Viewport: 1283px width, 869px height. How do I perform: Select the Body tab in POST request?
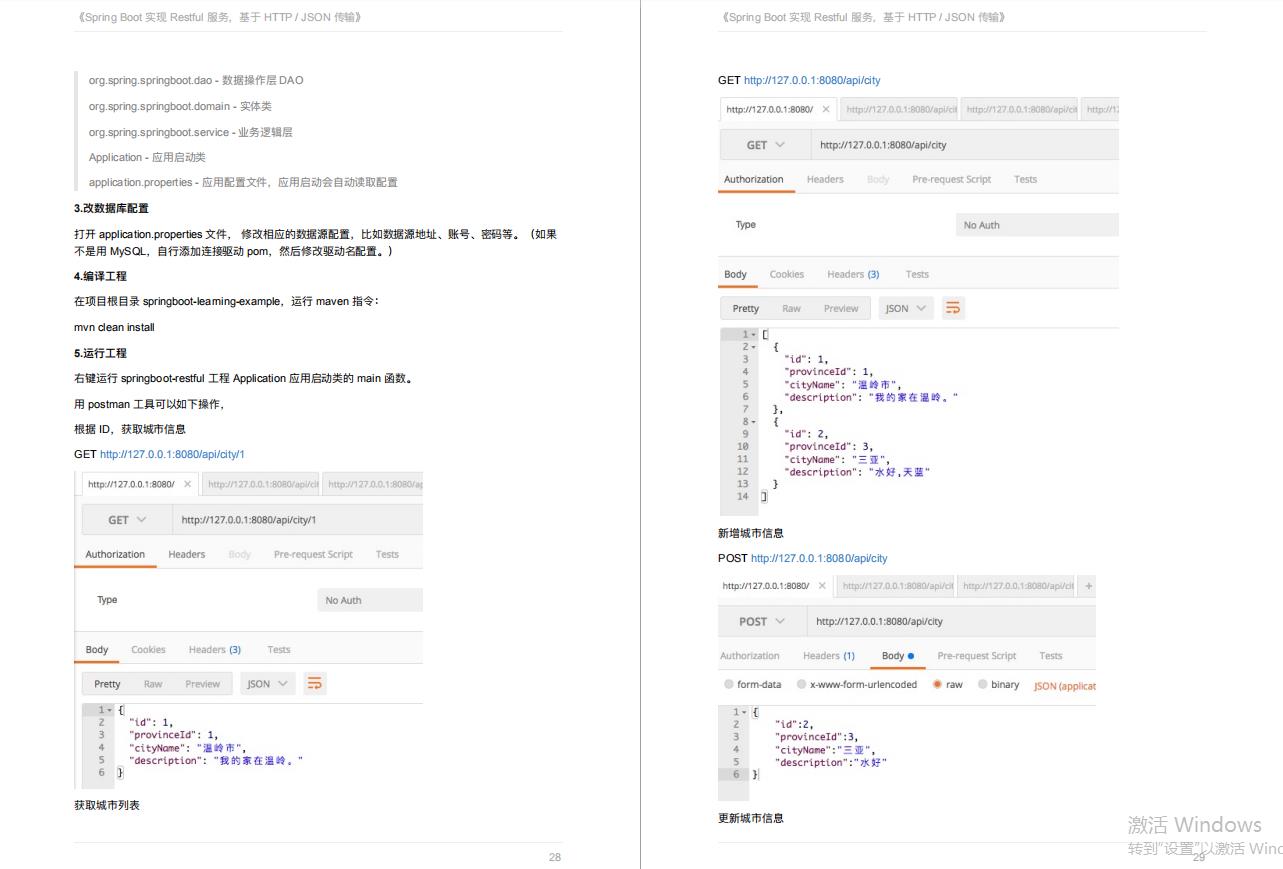point(898,656)
